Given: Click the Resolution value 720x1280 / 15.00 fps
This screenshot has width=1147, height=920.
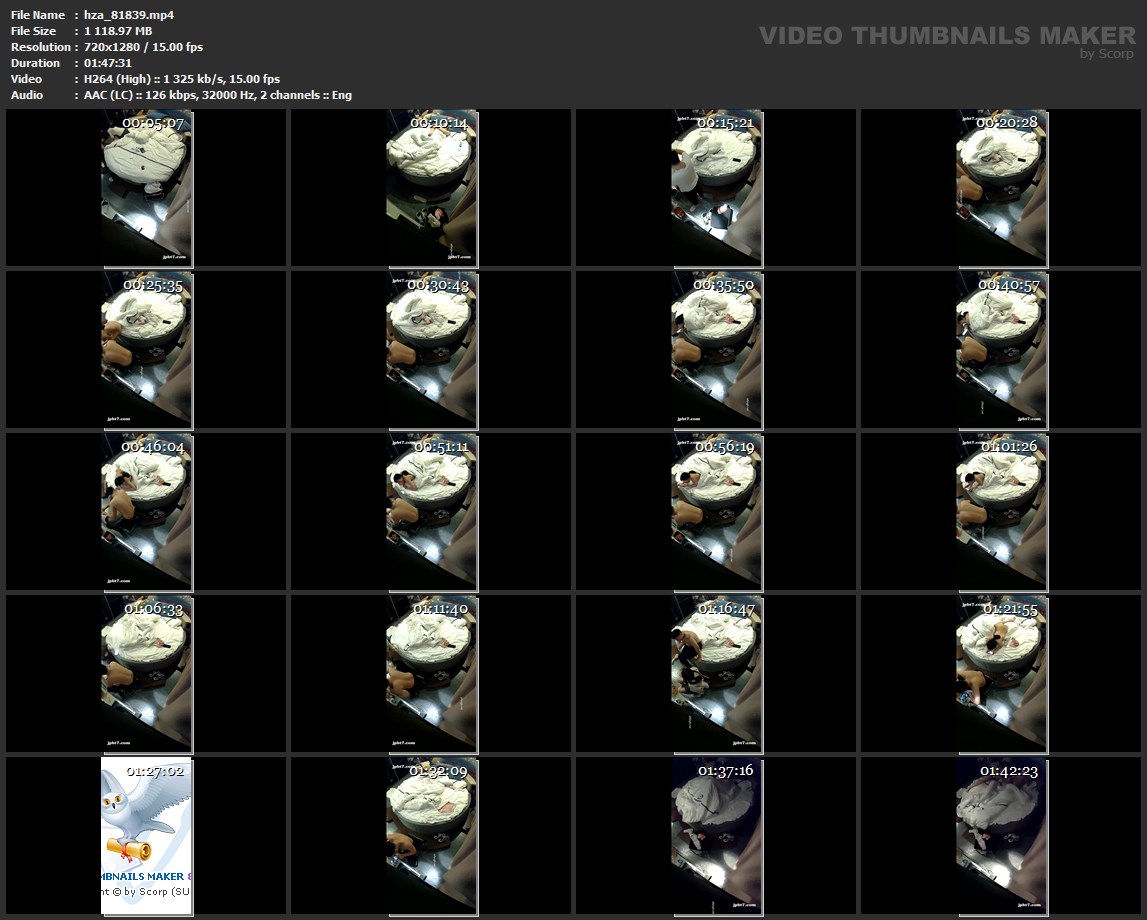Looking at the screenshot, I should 144,47.
